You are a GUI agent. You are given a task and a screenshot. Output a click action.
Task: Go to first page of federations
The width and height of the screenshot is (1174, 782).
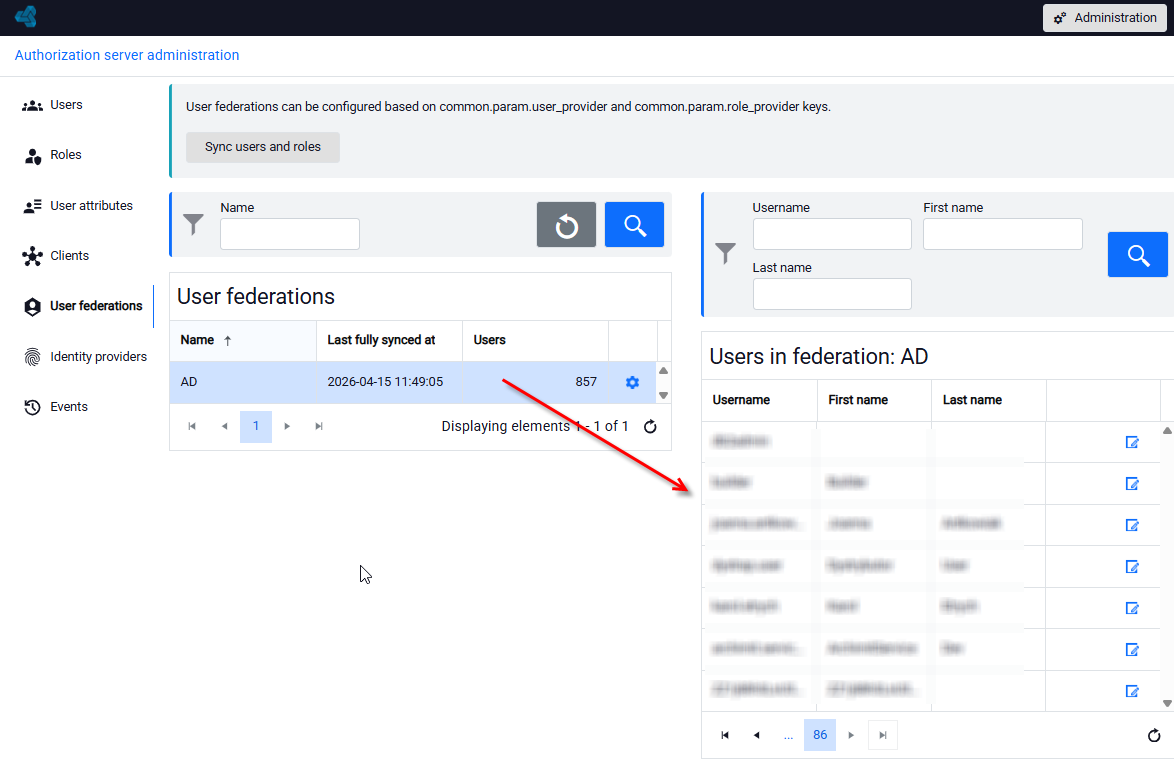click(x=192, y=426)
